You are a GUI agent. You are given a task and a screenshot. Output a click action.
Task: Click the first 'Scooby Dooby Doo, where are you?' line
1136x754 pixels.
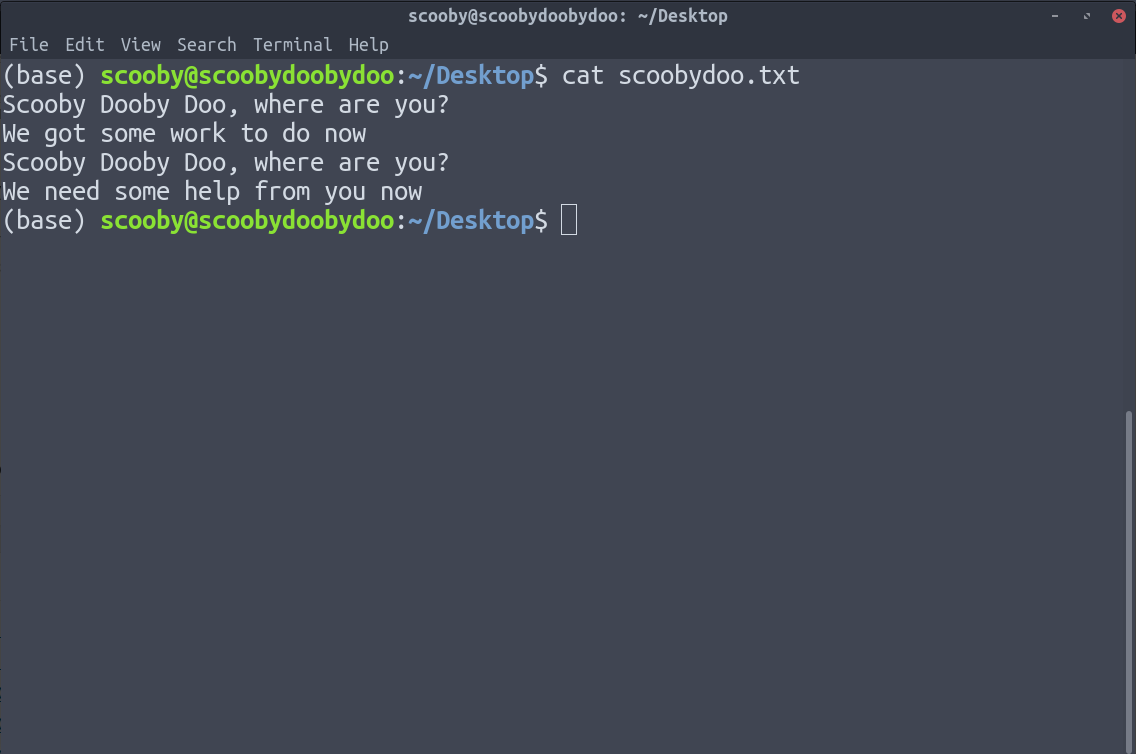tap(225, 105)
